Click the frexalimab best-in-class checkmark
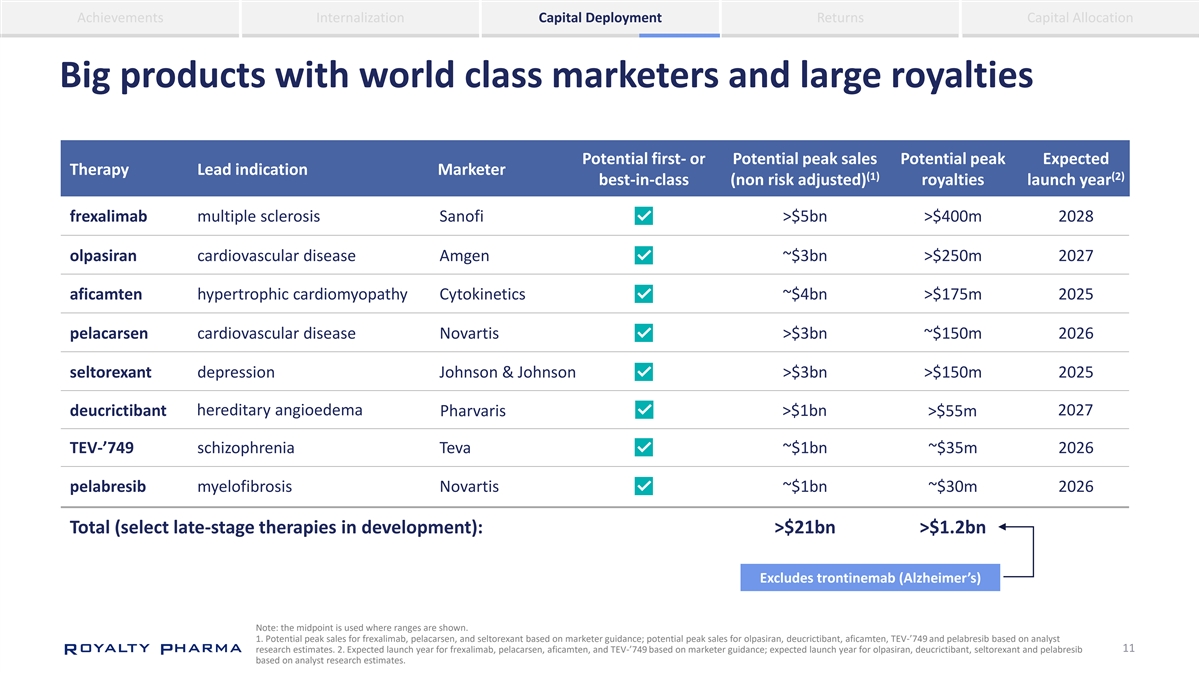The image size is (1200, 675). 645,217
